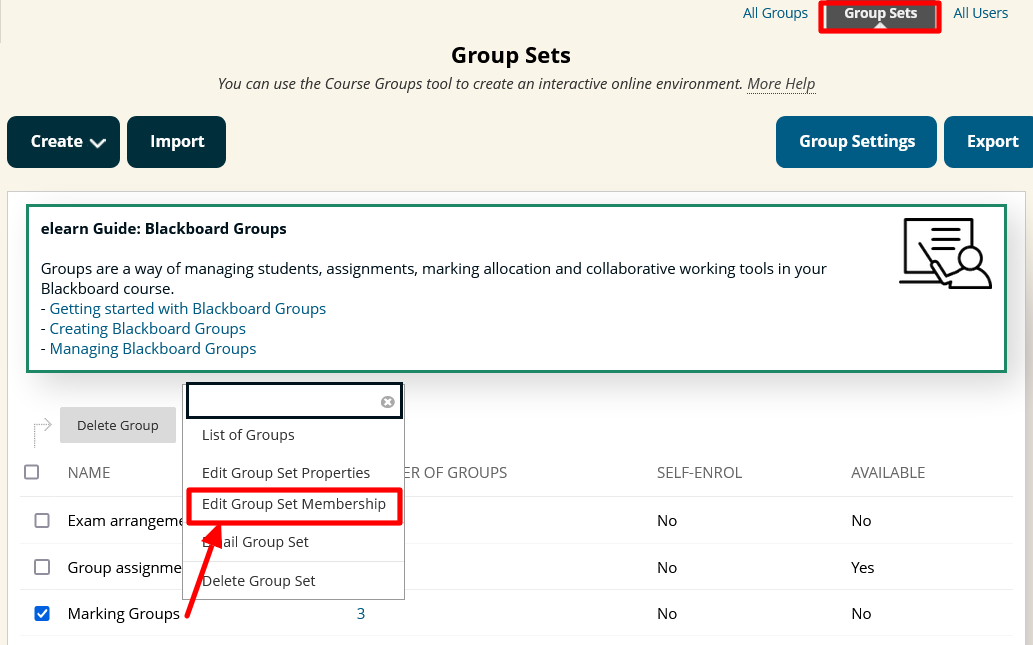Viewport: 1033px width, 645px height.
Task: Click the Blackboard Groups guide illustration icon
Action: pos(944,253)
